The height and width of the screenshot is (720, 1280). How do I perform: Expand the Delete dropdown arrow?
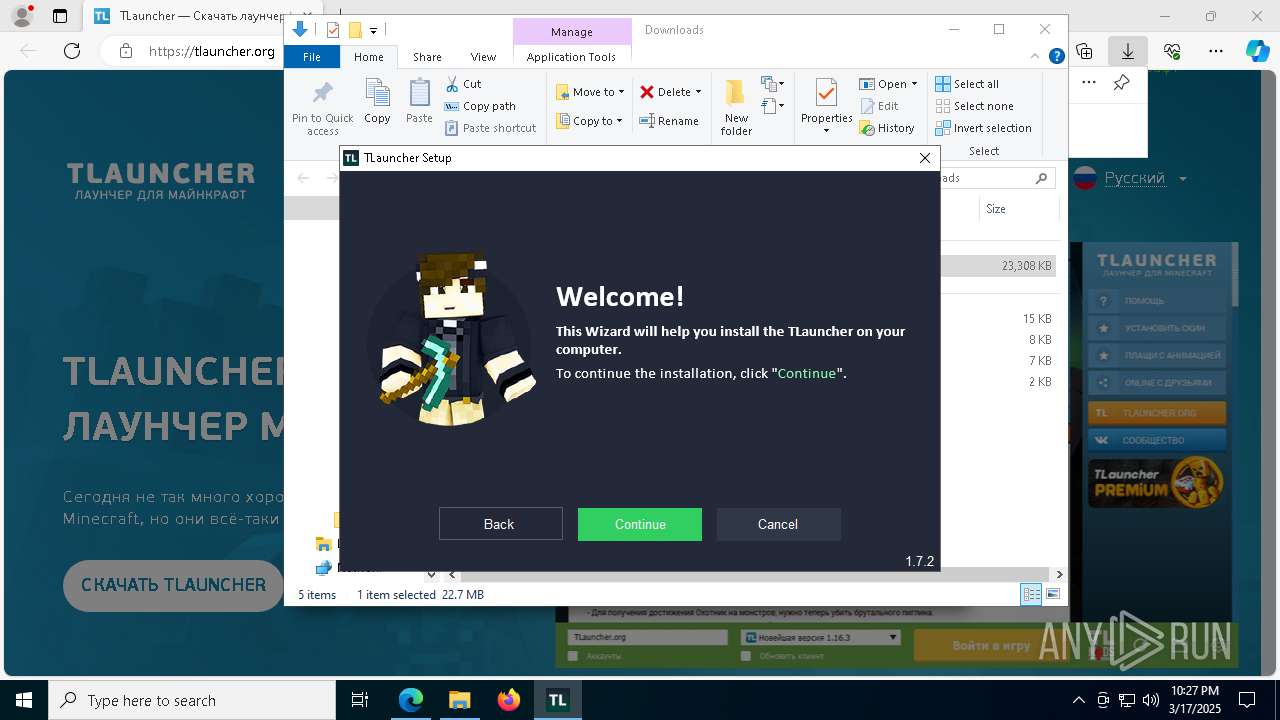pos(698,92)
